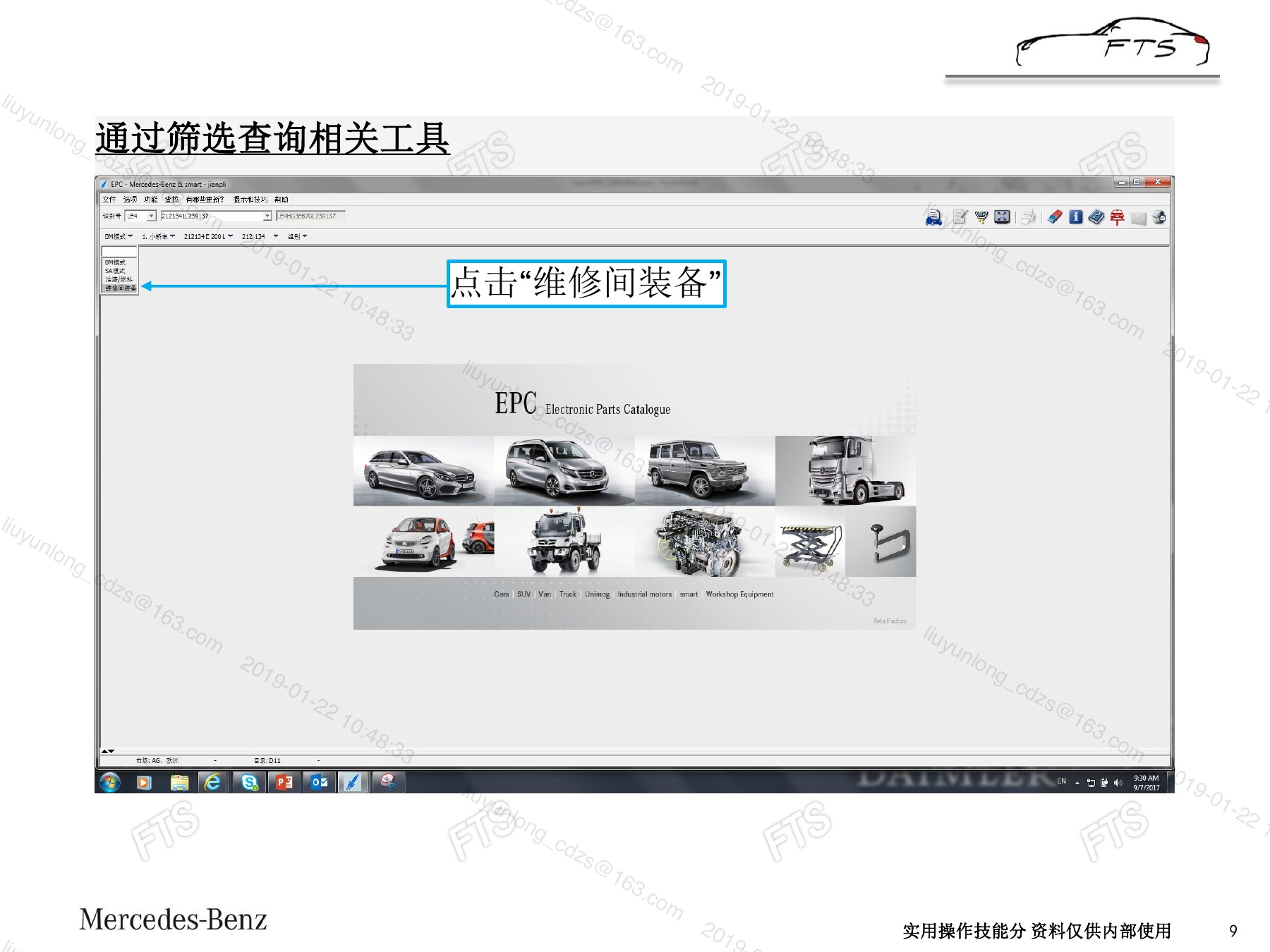Select the eraser icon in toolbar

pyautogui.click(x=1055, y=217)
